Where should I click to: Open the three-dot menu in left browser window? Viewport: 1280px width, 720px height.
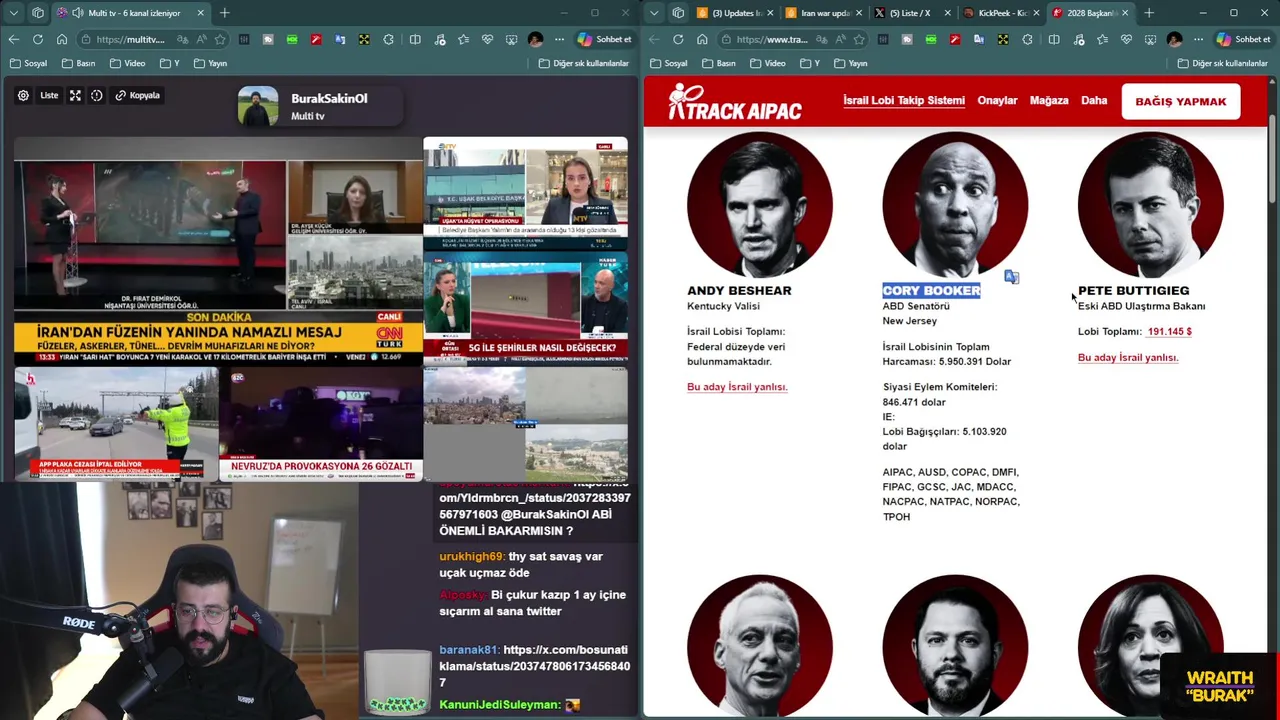click(x=559, y=39)
